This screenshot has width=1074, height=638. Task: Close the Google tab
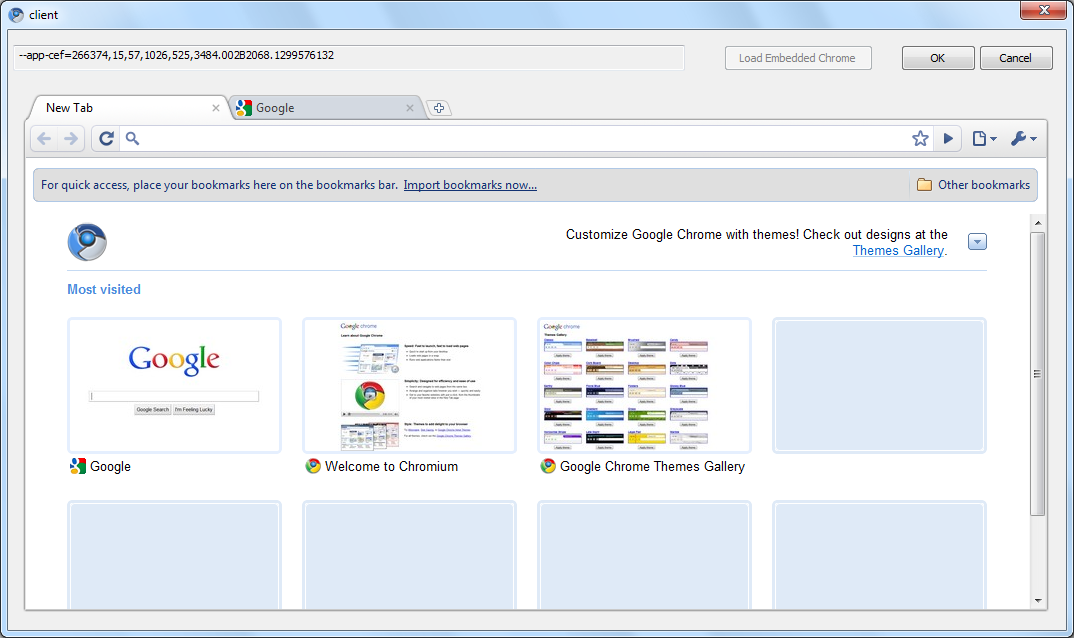tap(410, 108)
